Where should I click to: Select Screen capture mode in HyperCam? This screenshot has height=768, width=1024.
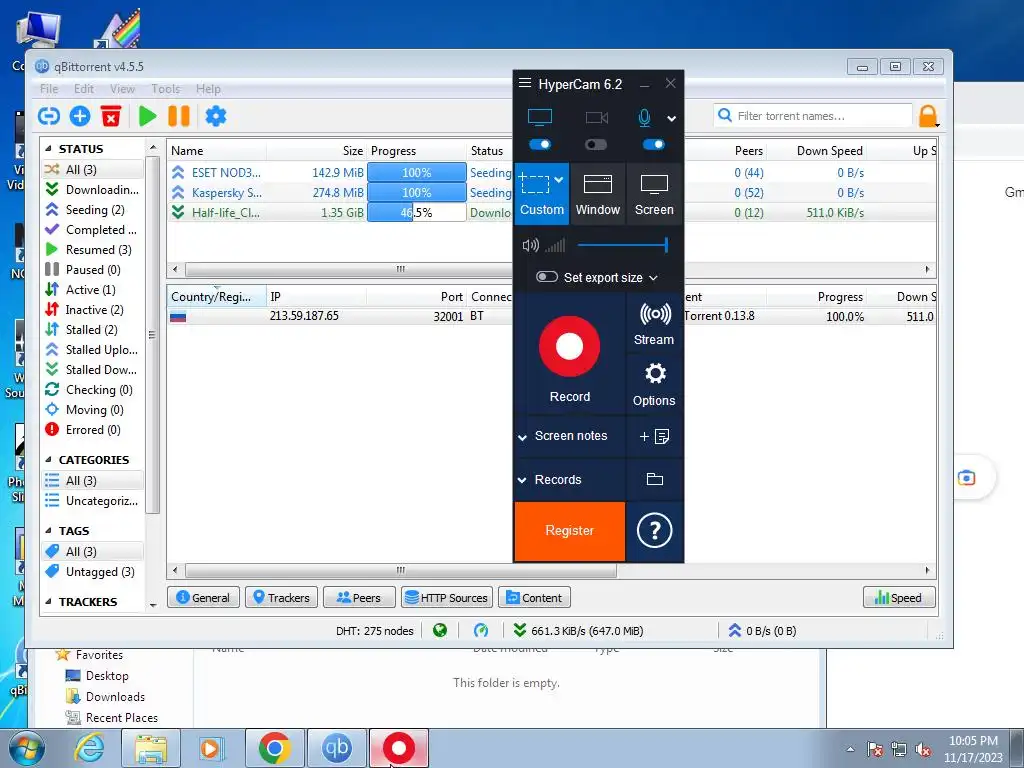(654, 194)
